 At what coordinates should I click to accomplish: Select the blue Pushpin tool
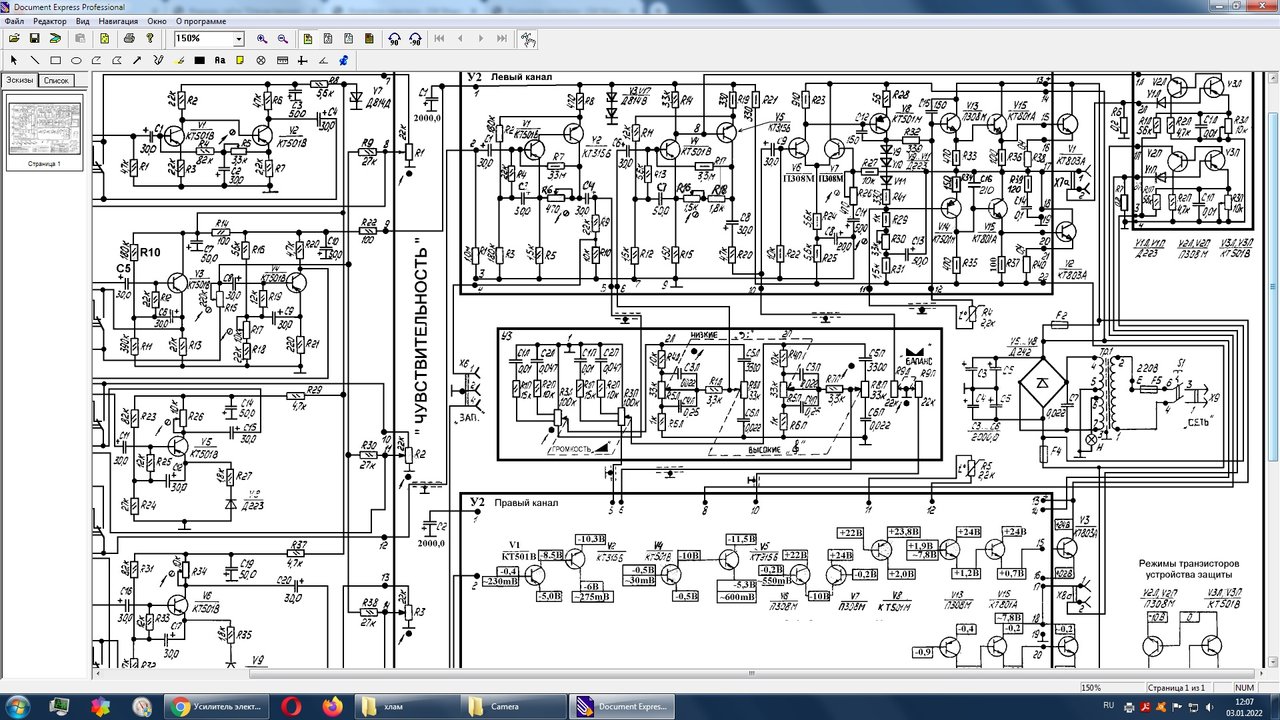point(343,60)
